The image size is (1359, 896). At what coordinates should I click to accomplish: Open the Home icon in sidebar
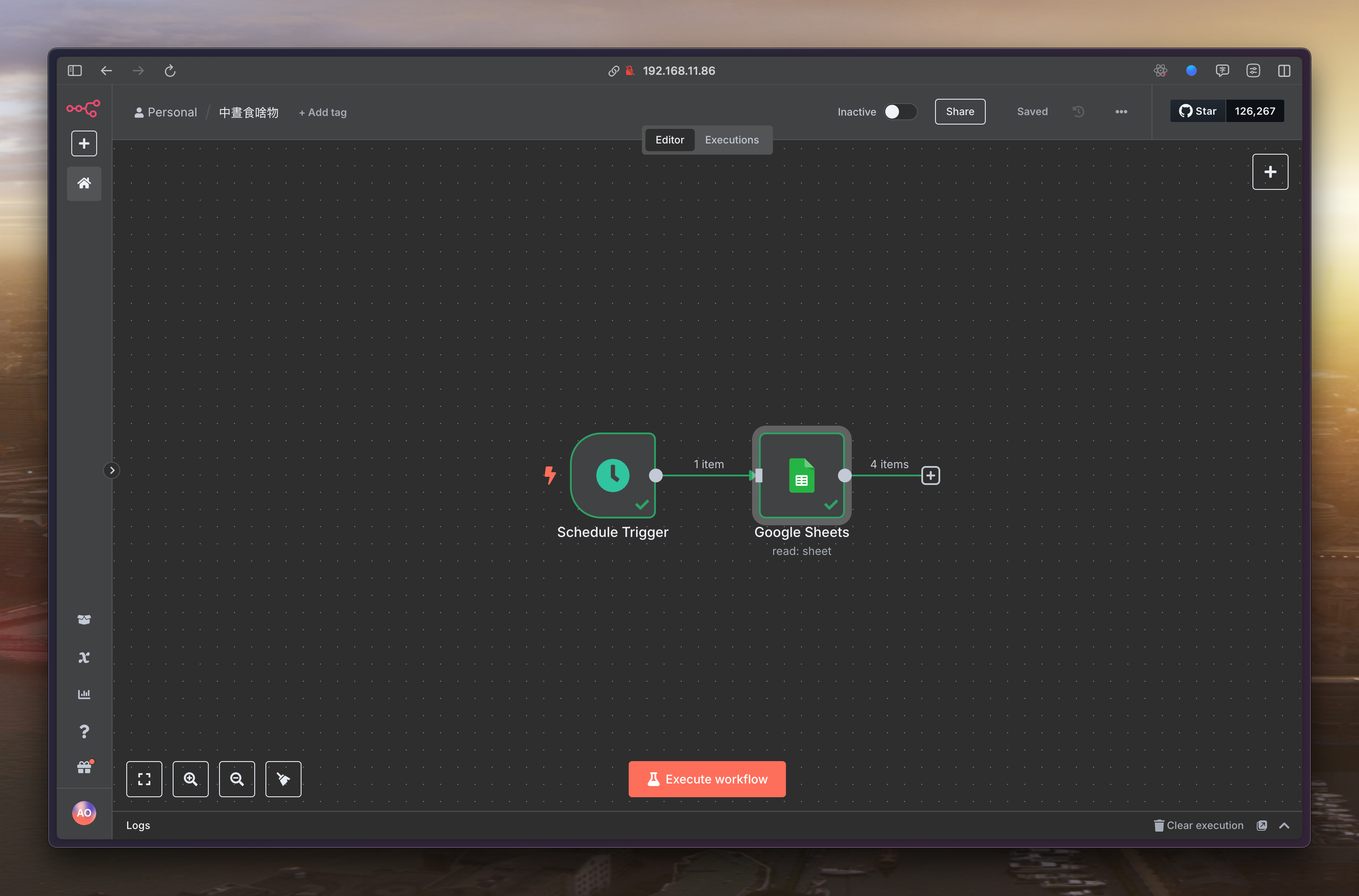(x=84, y=183)
